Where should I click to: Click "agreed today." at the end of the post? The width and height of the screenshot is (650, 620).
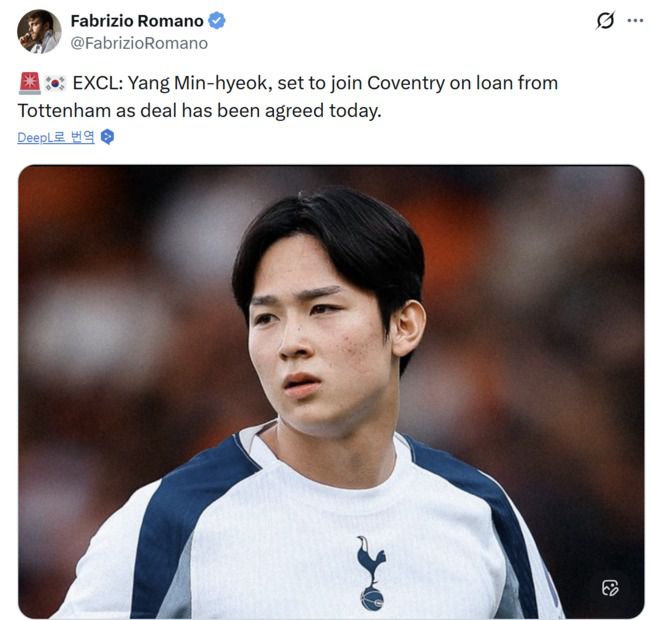click(323, 111)
